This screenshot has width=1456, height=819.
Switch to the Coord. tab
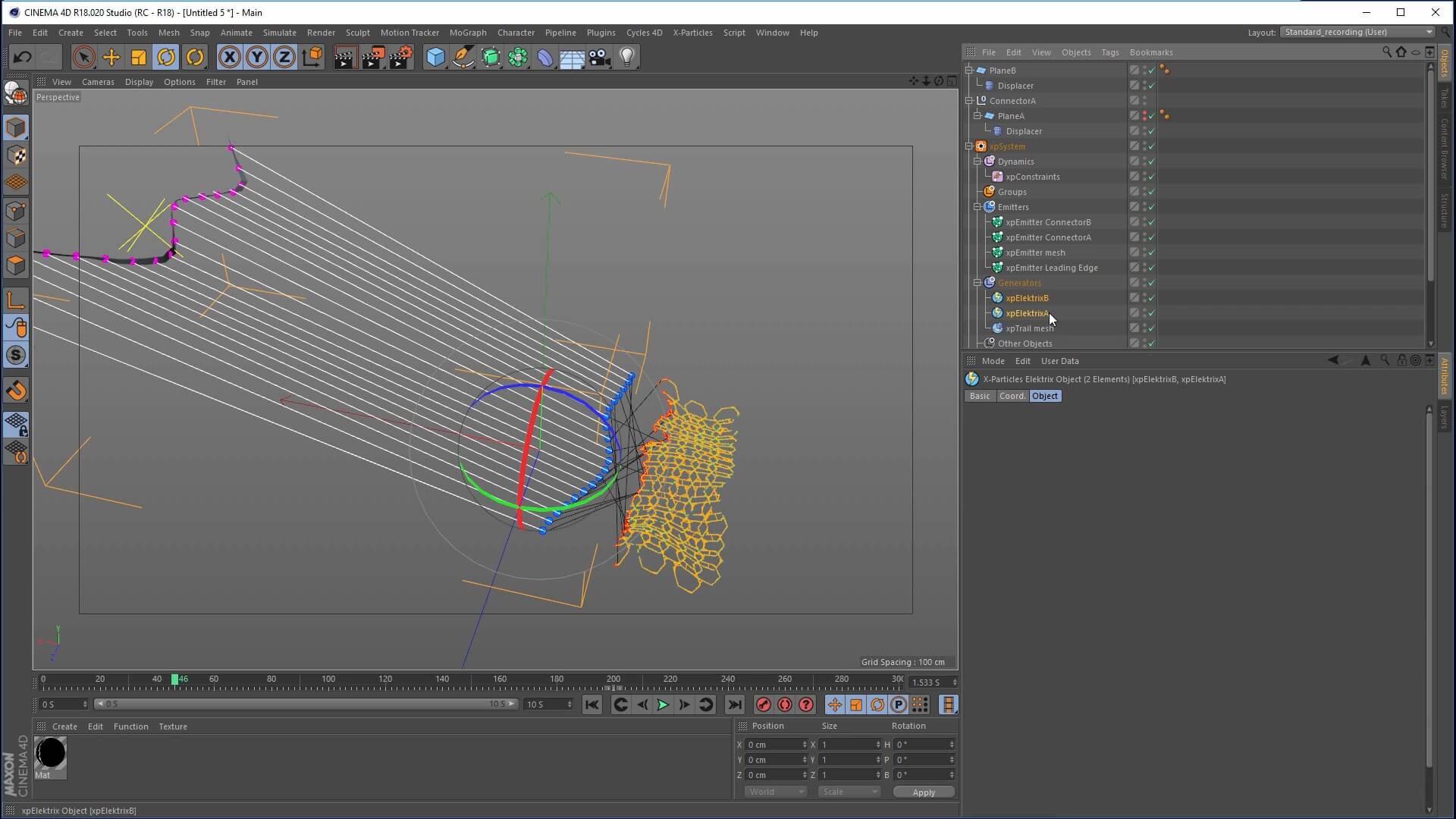pos(1012,396)
